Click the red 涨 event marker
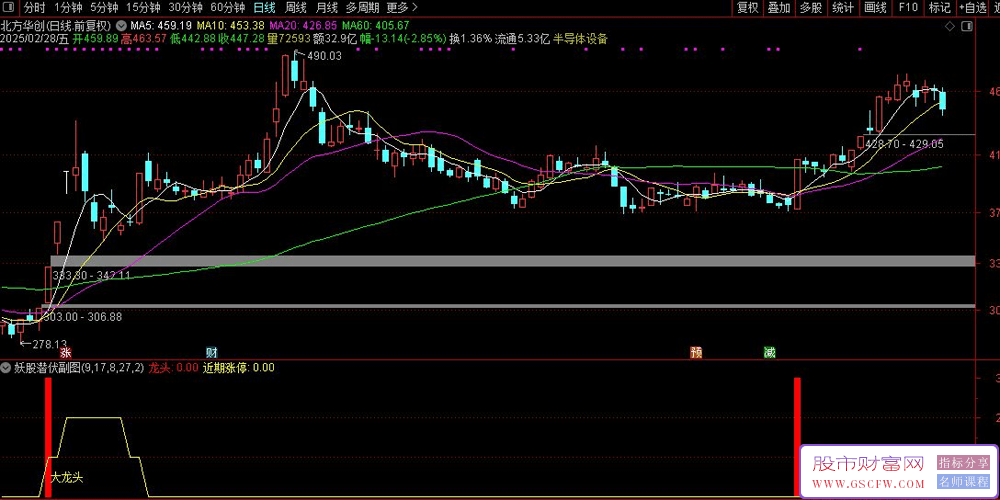This screenshot has height=500, width=1000. pos(65,353)
